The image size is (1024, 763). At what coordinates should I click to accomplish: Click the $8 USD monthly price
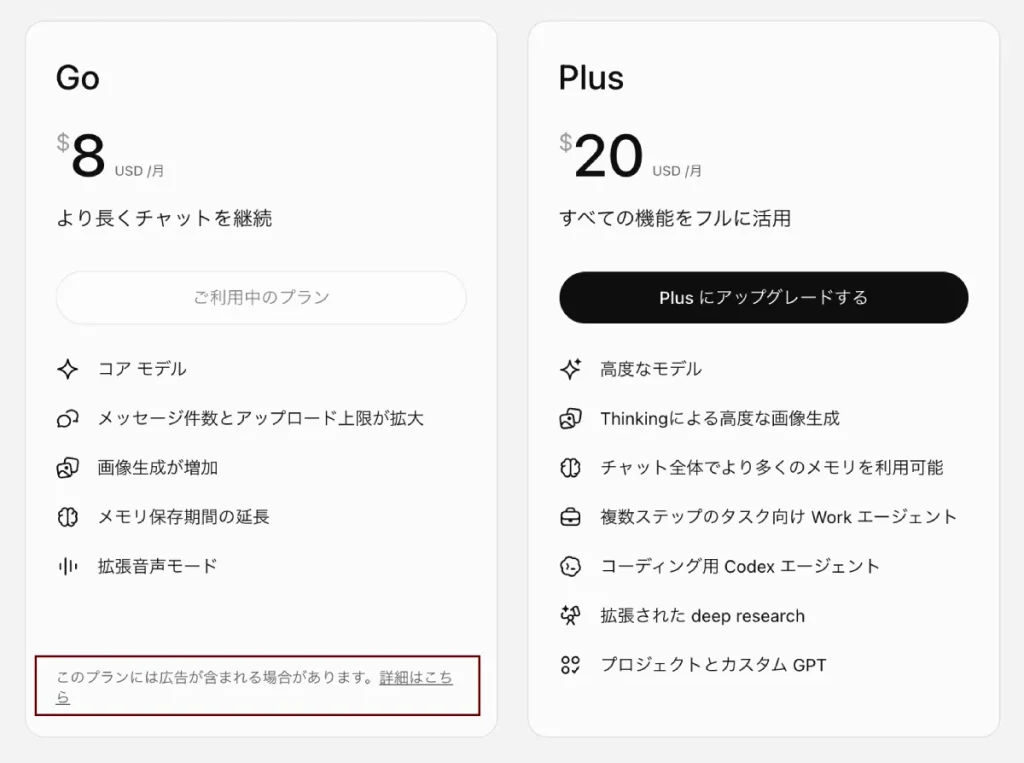(x=110, y=155)
